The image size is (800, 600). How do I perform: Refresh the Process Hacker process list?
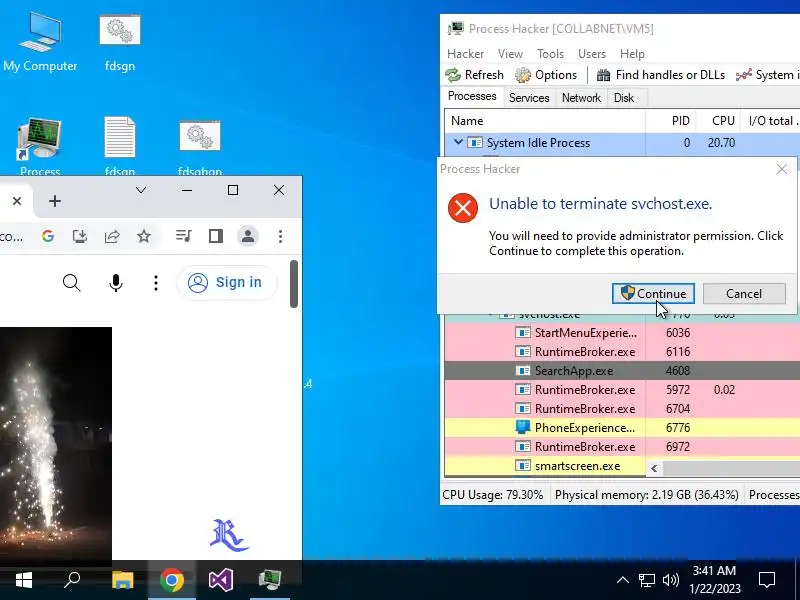coord(474,75)
